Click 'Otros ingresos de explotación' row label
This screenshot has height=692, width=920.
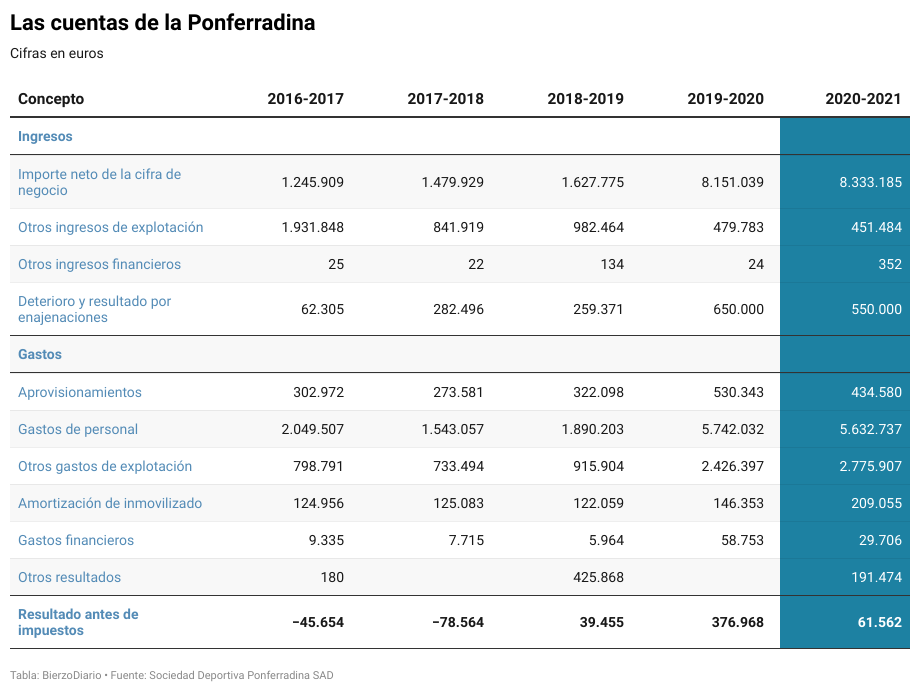coord(110,227)
